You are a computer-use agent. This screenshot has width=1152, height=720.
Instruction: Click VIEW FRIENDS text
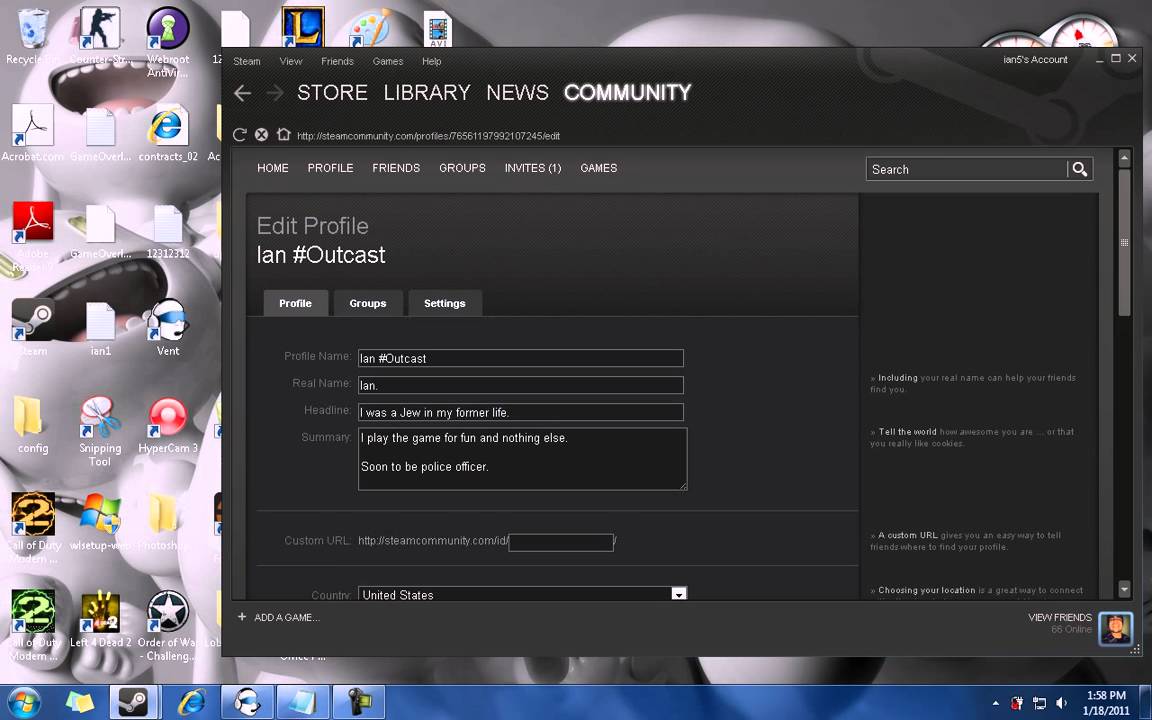click(x=1059, y=617)
